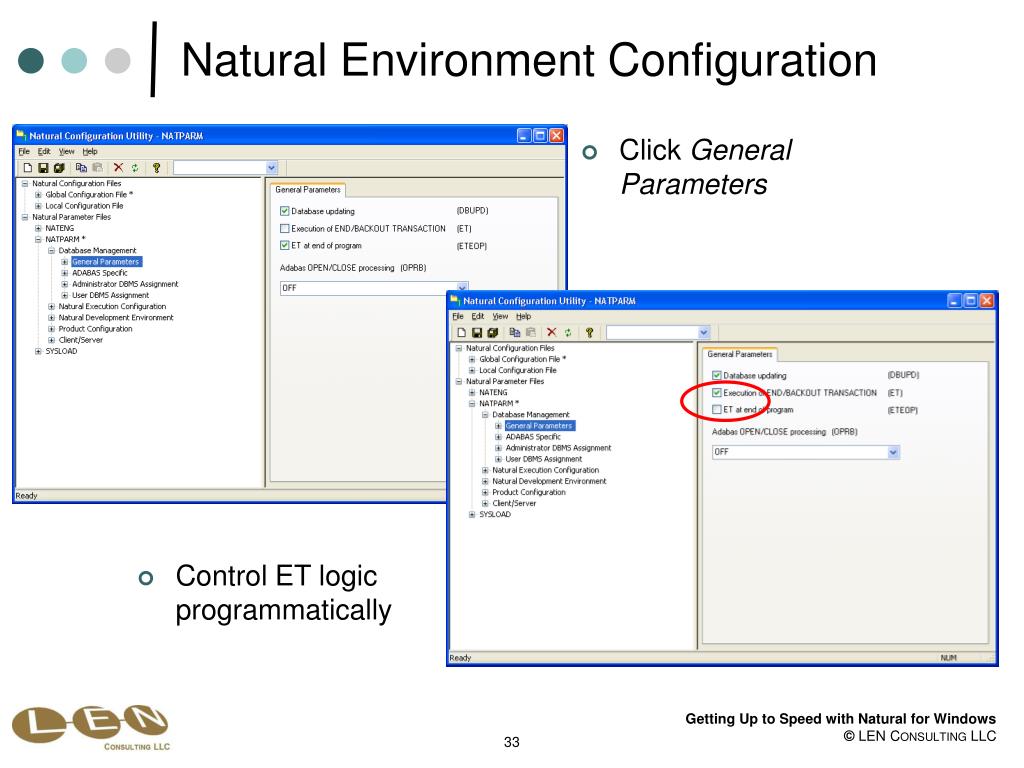Click the Paste icon in front window toolbar

coord(531,332)
